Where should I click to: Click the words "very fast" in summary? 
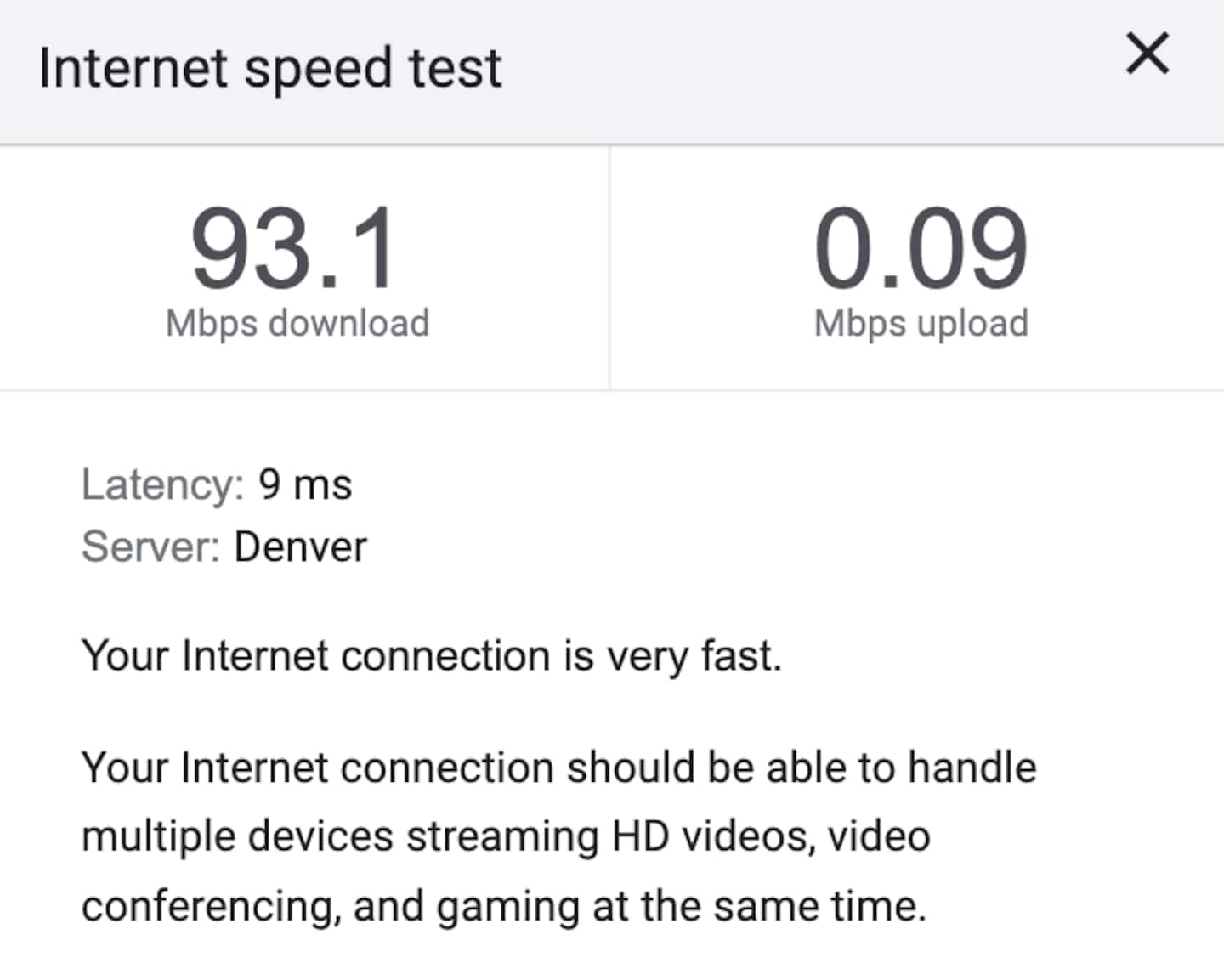692,656
